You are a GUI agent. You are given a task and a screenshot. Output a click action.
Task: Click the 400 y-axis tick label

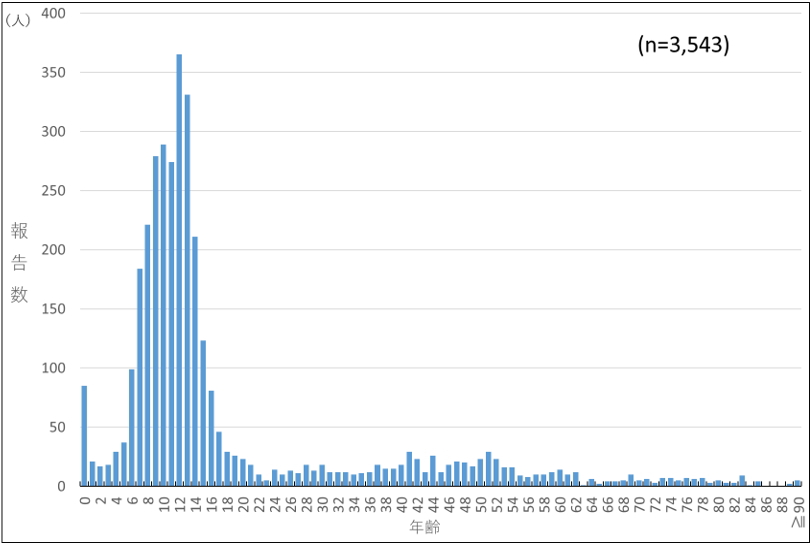(53, 13)
